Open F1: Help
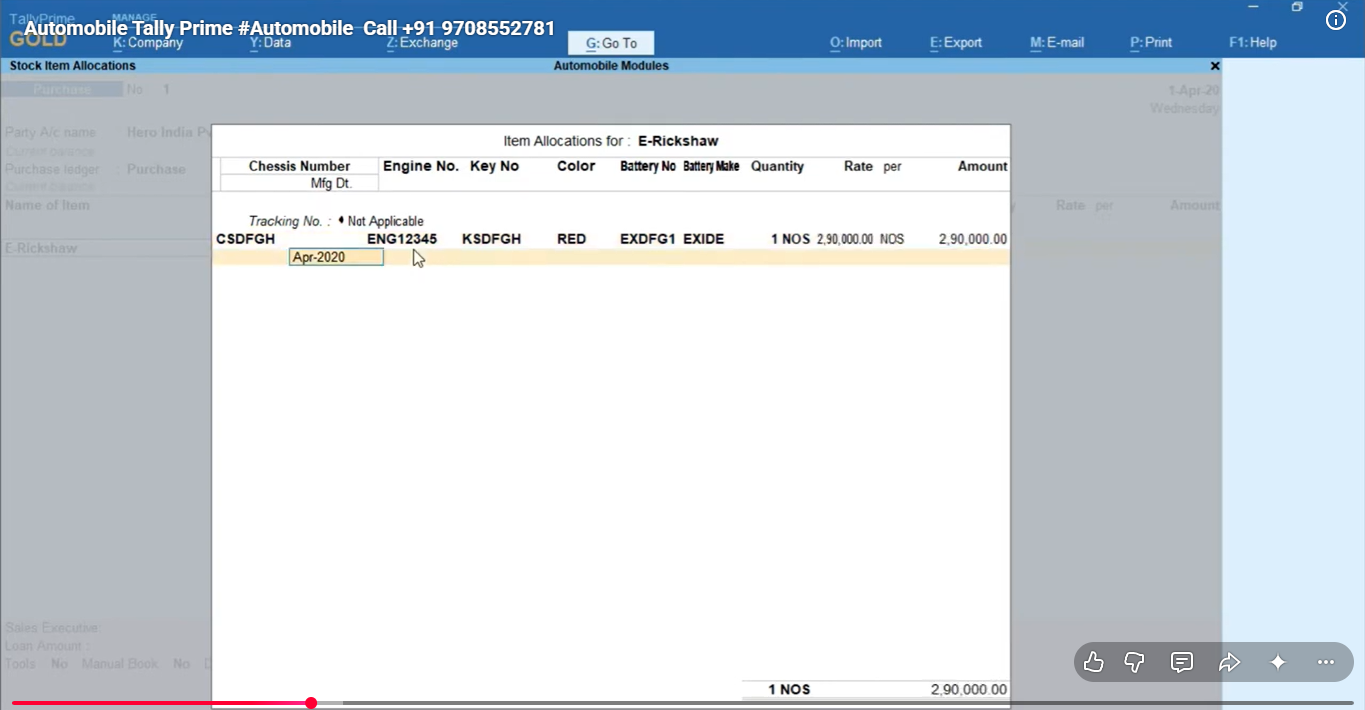The width and height of the screenshot is (1365, 710). (1253, 43)
